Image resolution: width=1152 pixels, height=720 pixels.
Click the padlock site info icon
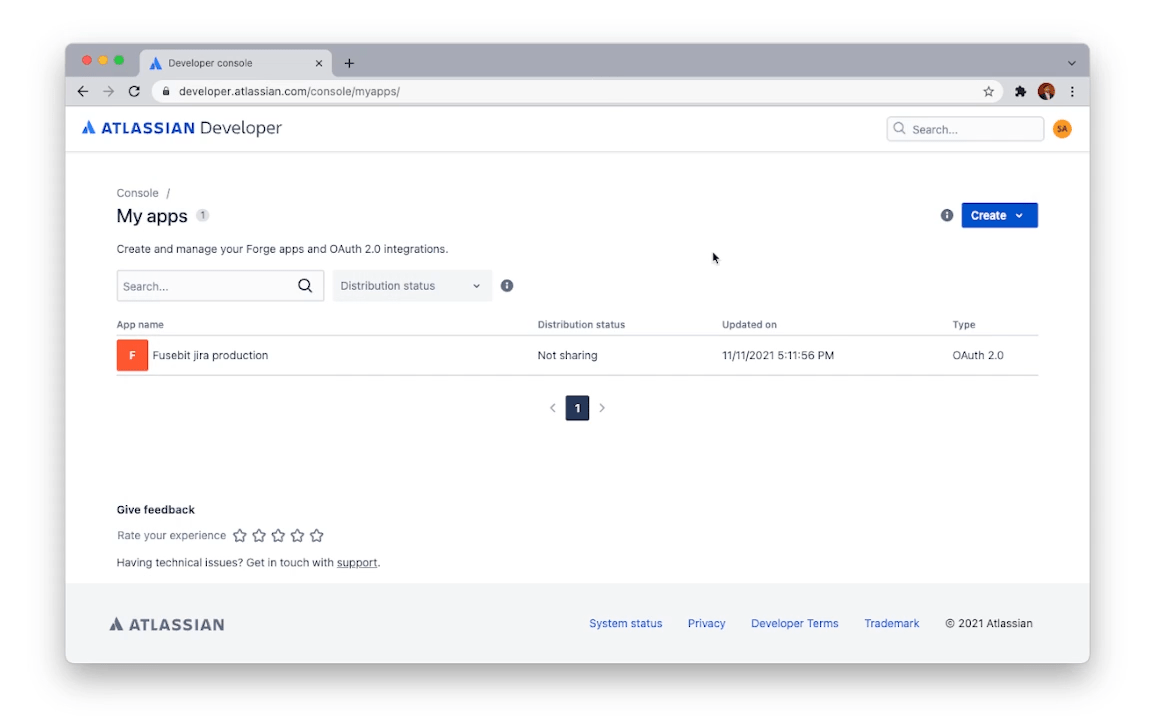[166, 91]
